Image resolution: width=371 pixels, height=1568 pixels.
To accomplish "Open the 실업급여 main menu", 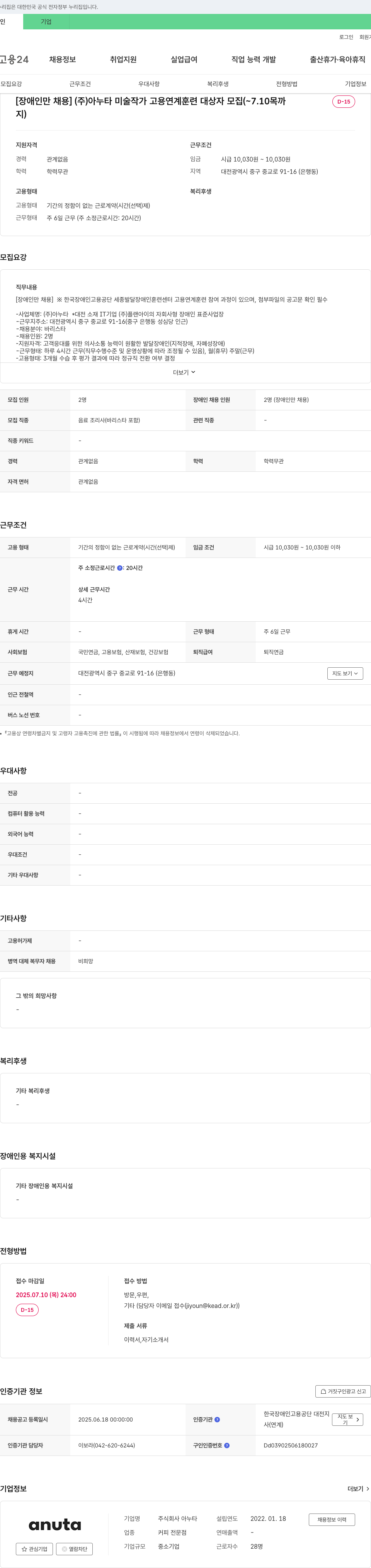I will coord(184,60).
